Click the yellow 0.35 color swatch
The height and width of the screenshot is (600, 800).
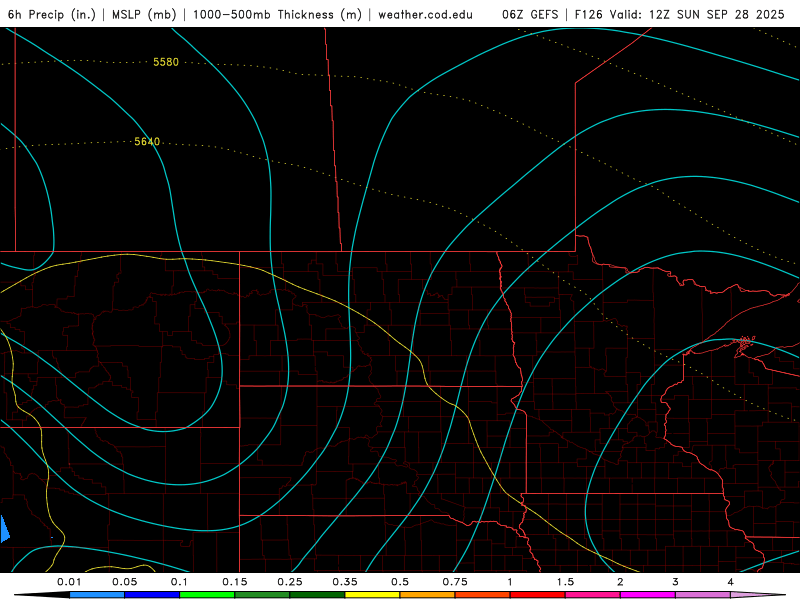click(372, 595)
